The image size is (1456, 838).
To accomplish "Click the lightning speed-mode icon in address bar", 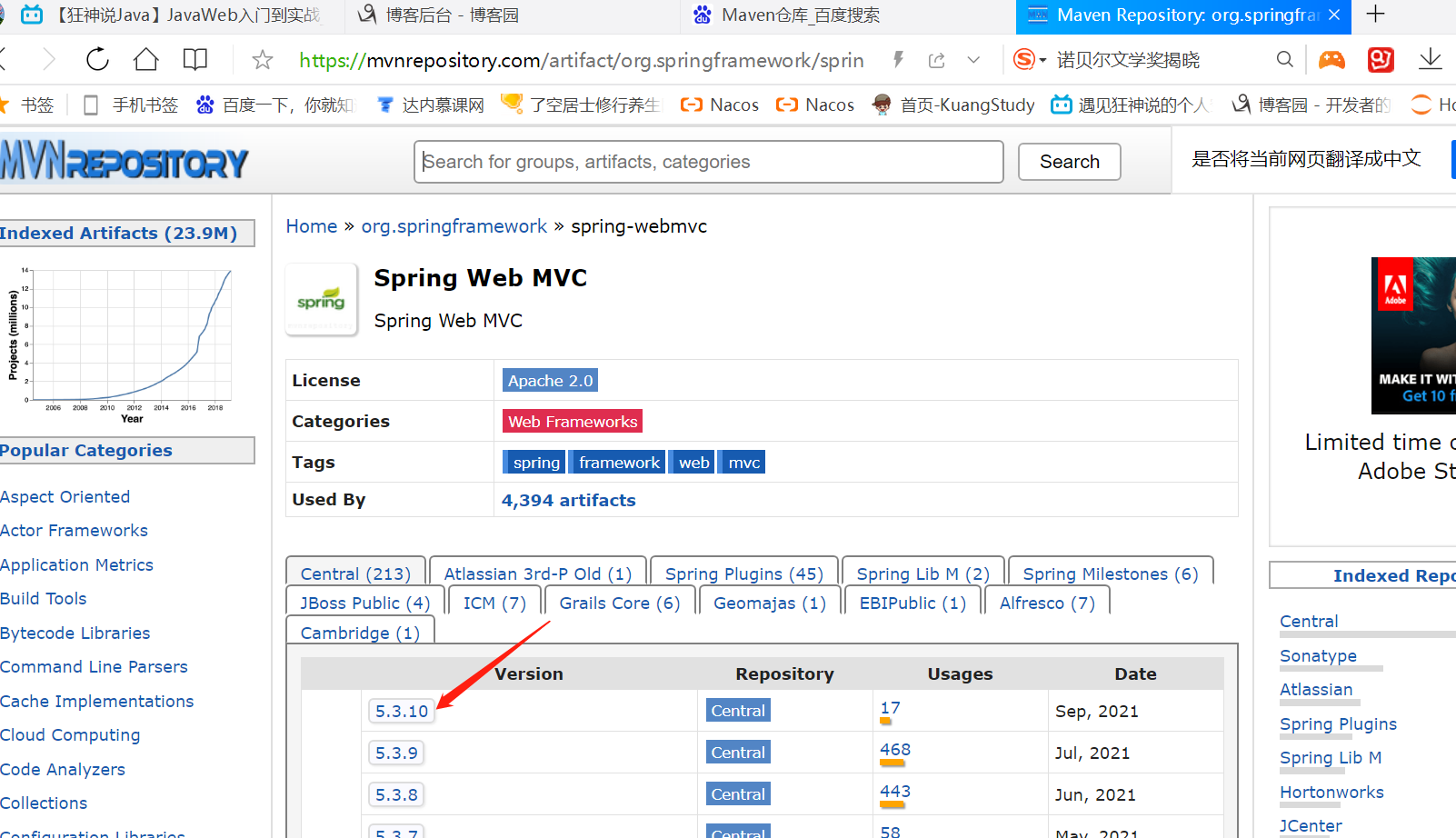I will (898, 60).
